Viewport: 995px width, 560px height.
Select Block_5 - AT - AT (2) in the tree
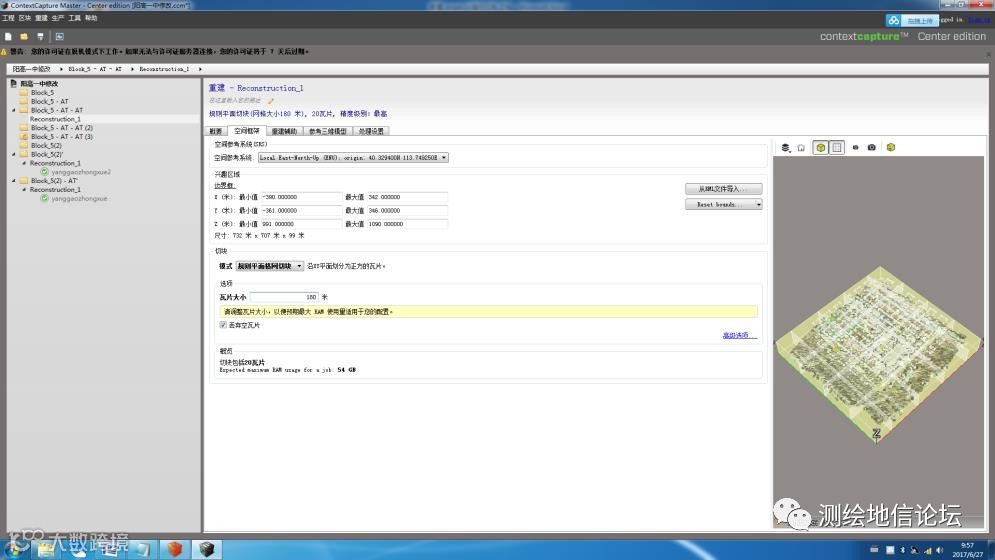62,128
